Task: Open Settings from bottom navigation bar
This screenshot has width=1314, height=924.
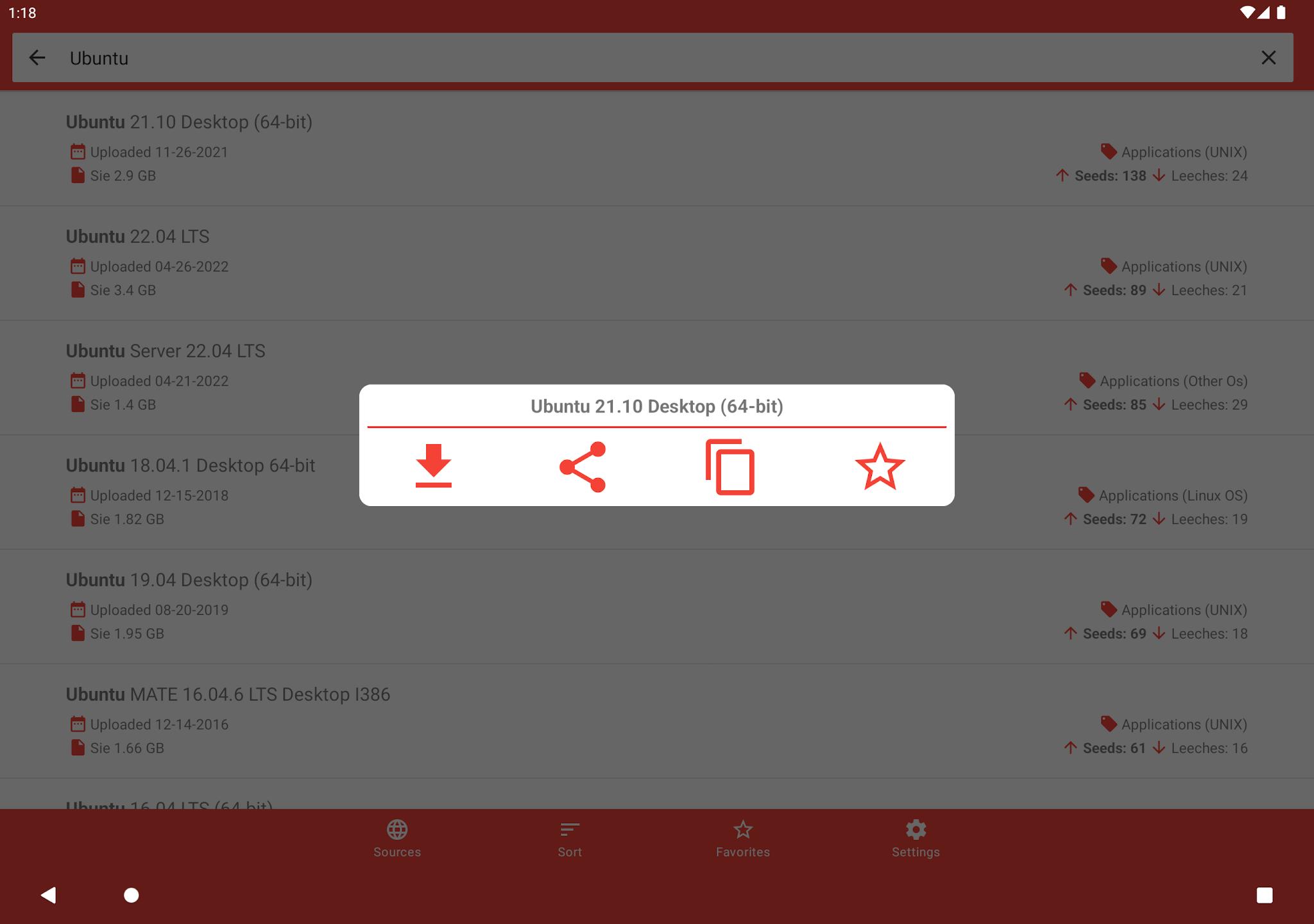Action: (915, 838)
